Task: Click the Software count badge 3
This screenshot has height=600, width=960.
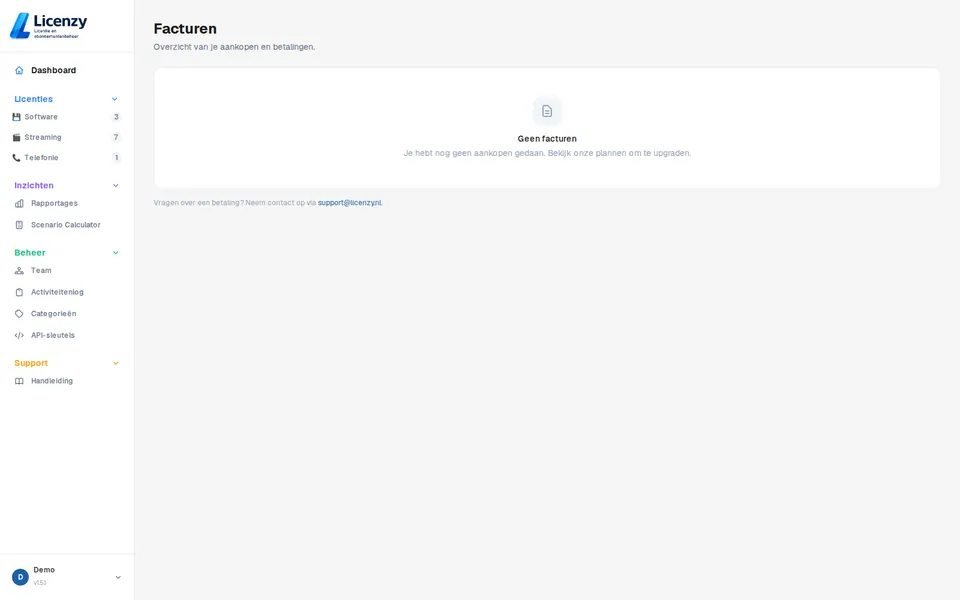Action: click(116, 117)
